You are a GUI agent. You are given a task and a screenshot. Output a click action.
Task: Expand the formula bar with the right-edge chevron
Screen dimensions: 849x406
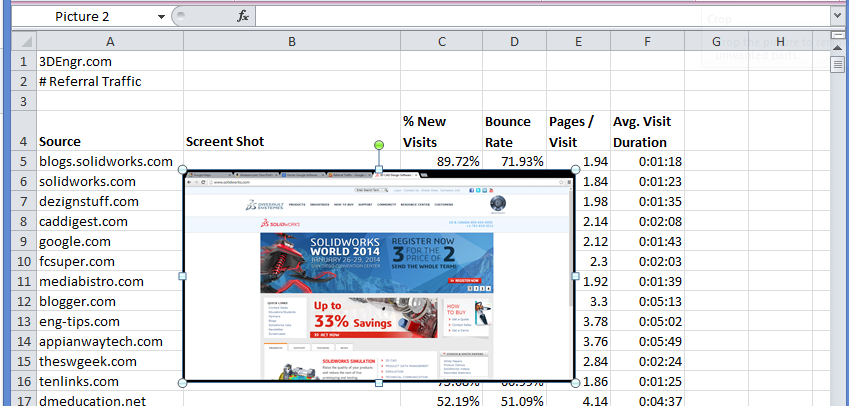coord(838,17)
